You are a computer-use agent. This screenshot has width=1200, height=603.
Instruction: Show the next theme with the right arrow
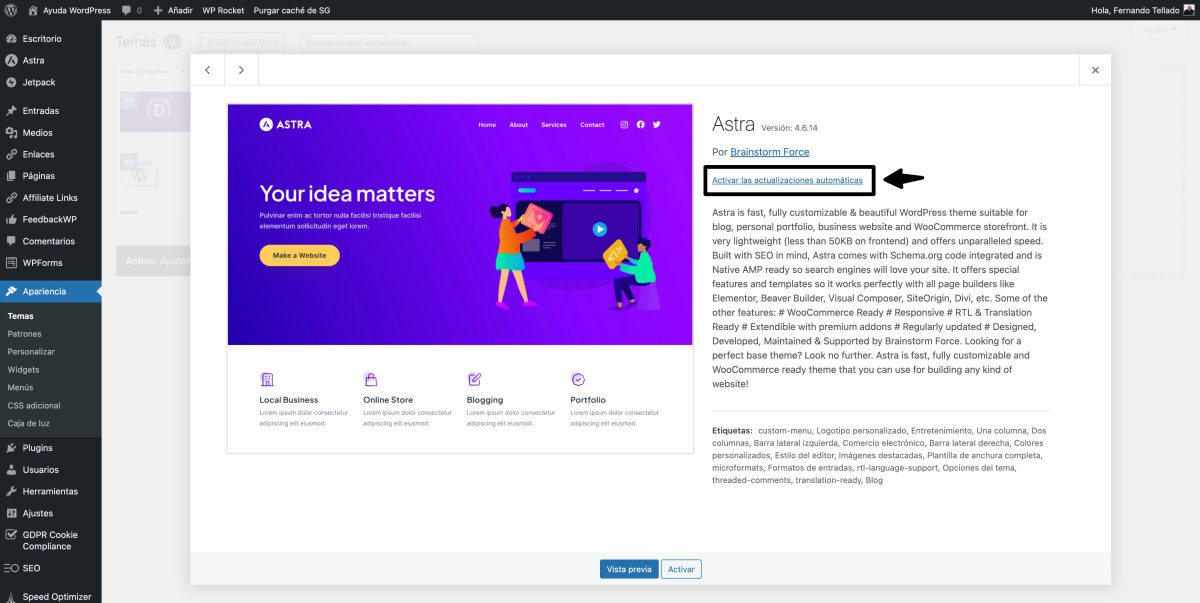[x=240, y=70]
